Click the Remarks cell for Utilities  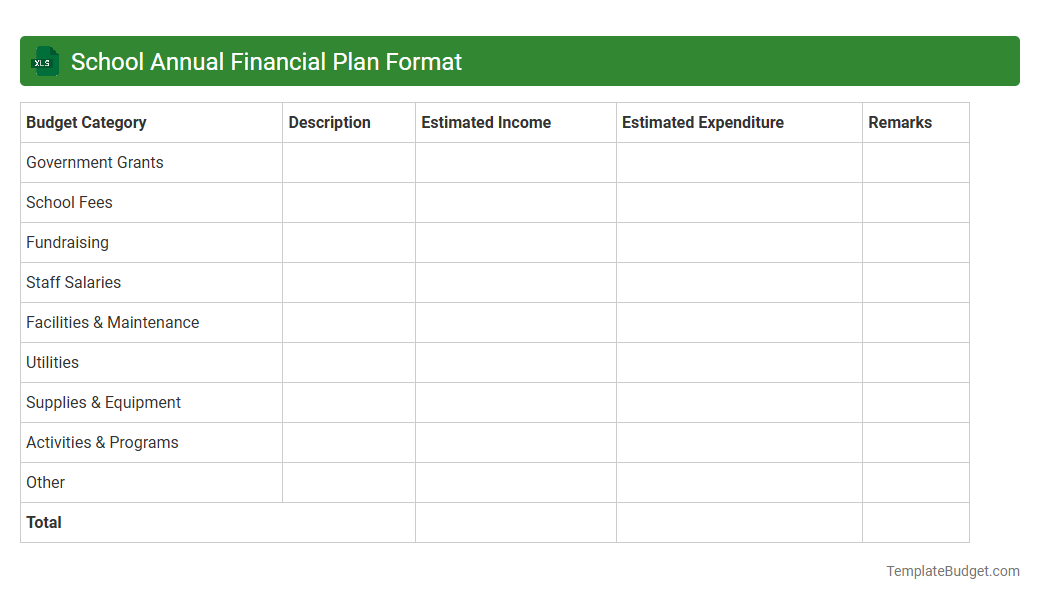click(x=915, y=362)
